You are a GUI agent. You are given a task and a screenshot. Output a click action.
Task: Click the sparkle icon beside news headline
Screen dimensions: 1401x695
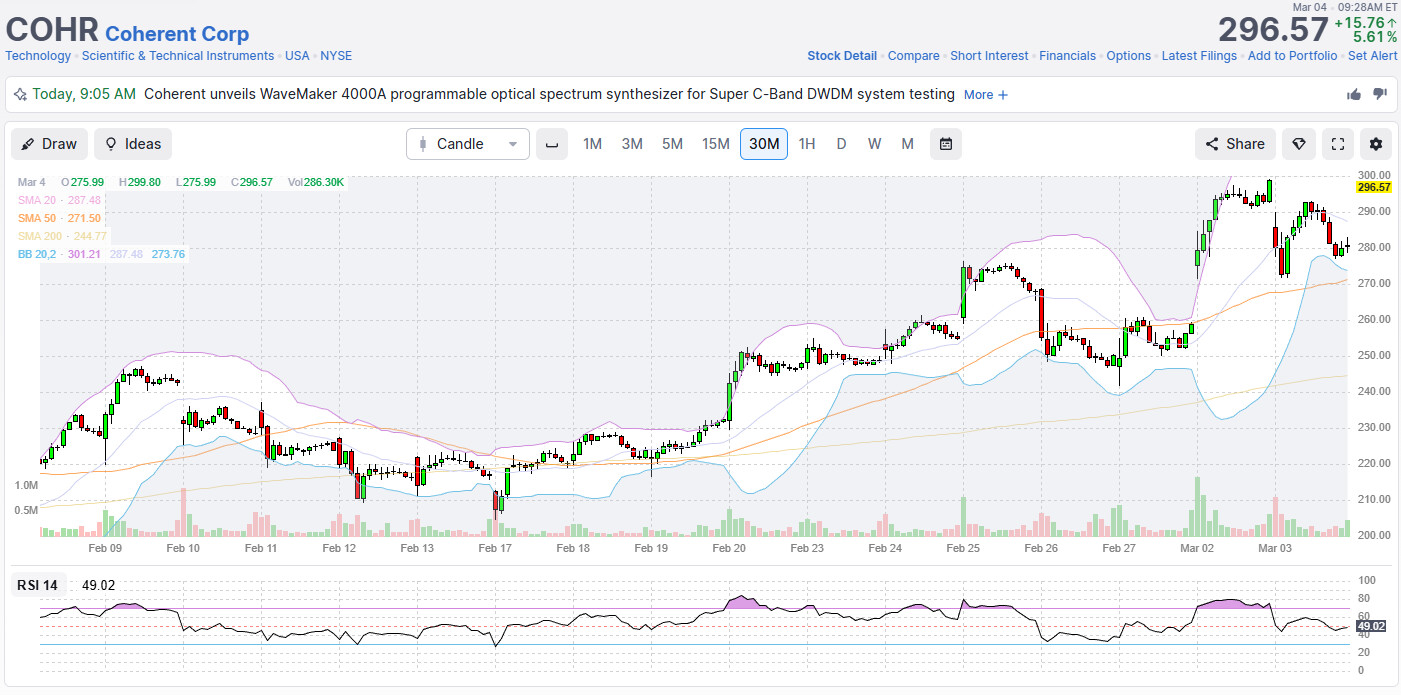(20, 95)
